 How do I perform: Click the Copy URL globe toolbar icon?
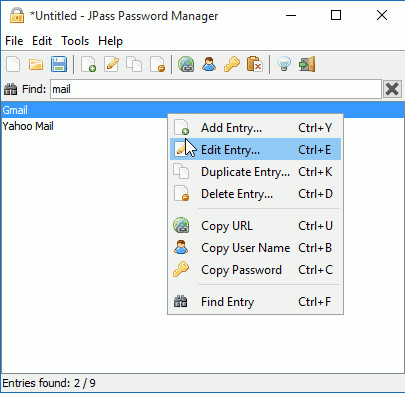[x=186, y=64]
